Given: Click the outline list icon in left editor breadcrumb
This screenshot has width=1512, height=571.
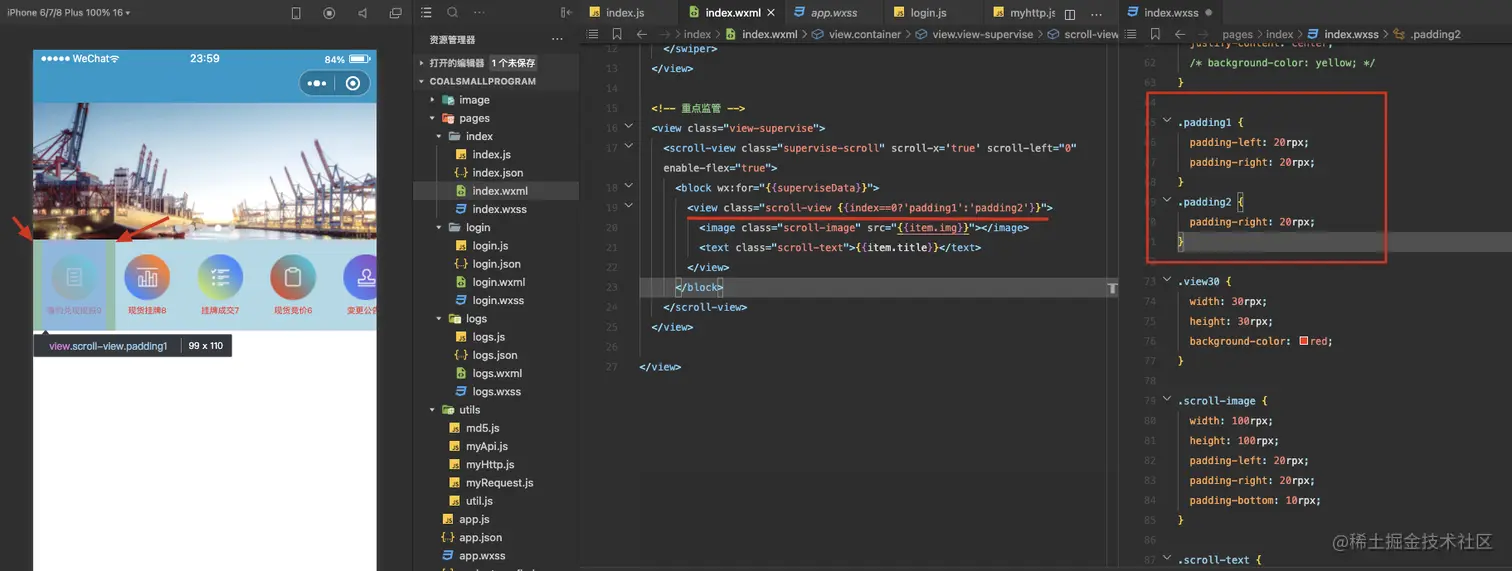Looking at the screenshot, I should click(592, 34).
